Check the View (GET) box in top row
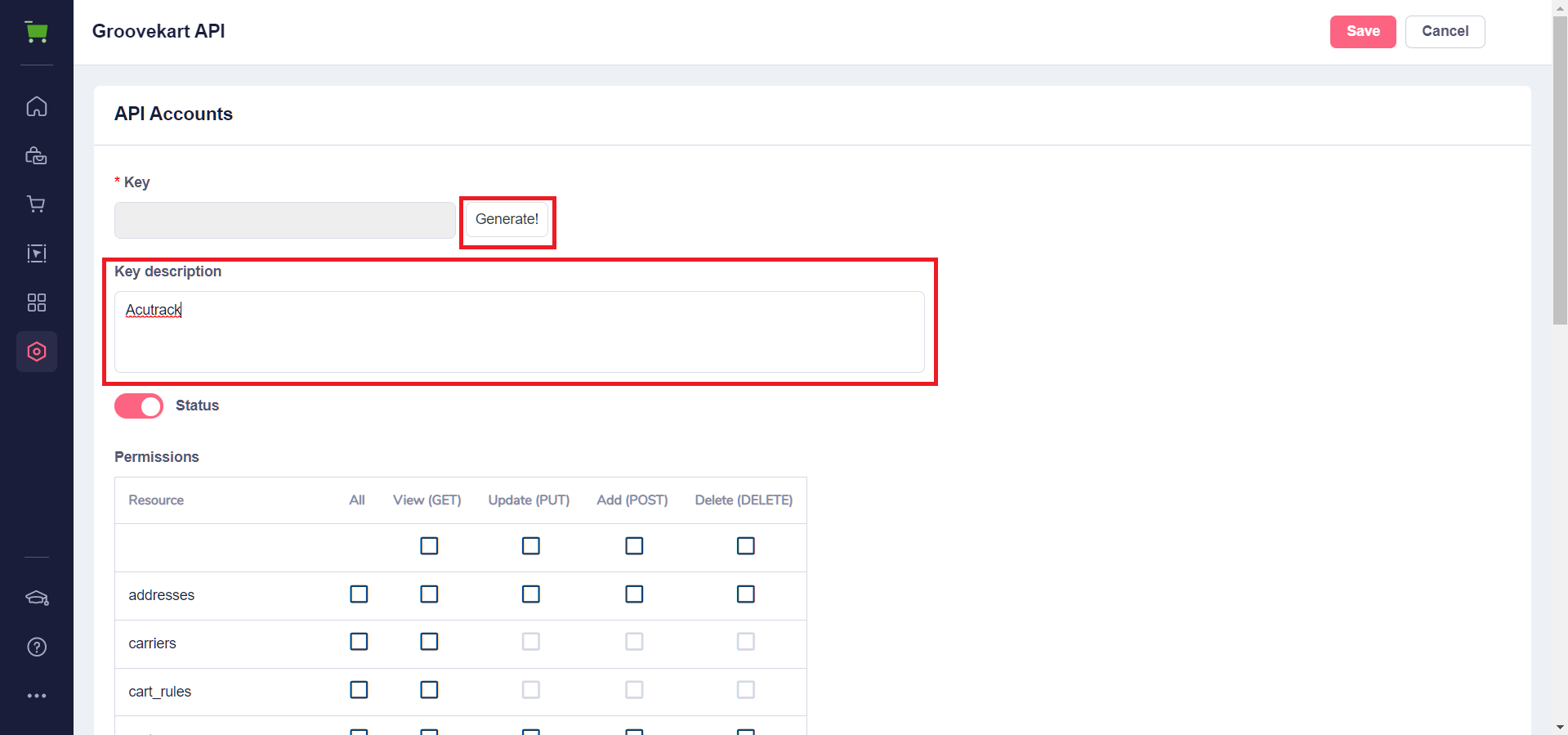The width and height of the screenshot is (1568, 735). 429,545
